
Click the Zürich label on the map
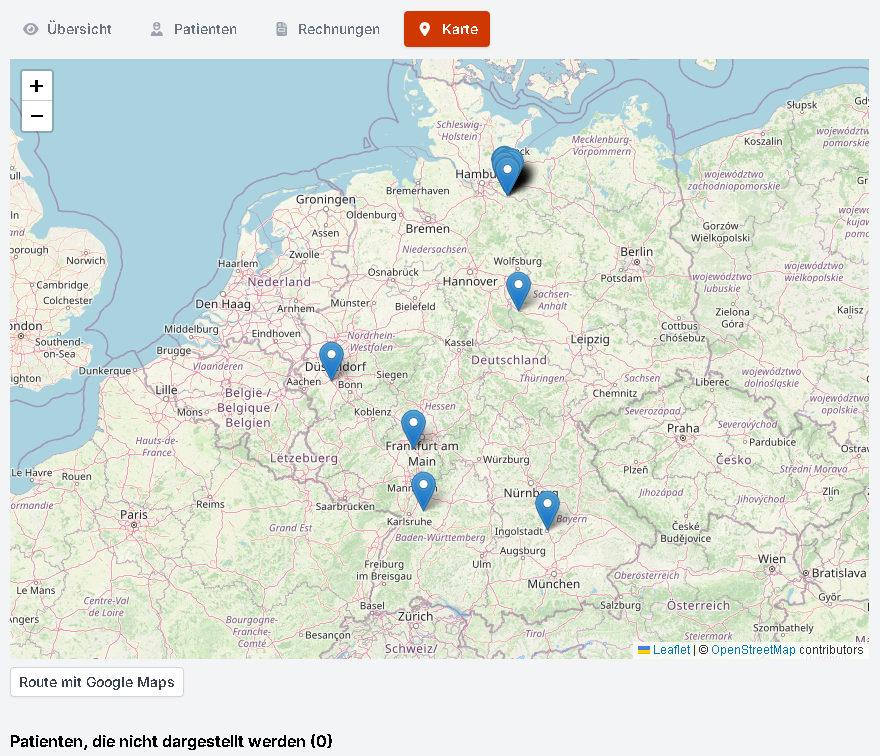pos(415,616)
